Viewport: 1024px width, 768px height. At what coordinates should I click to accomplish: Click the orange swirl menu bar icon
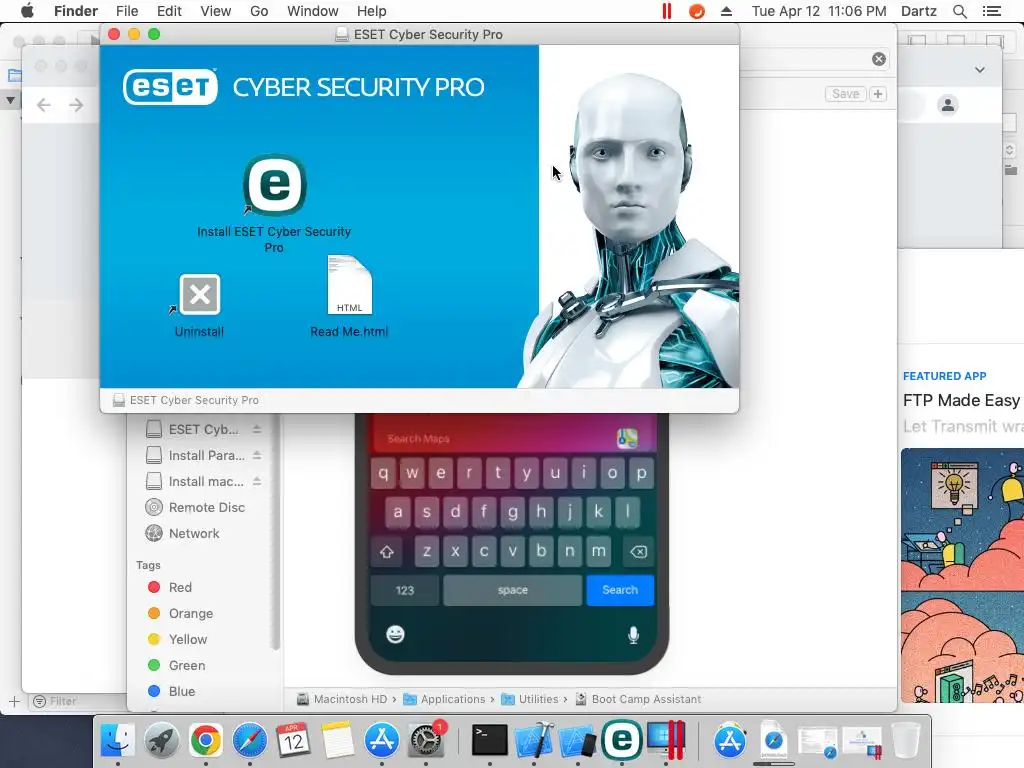point(697,11)
